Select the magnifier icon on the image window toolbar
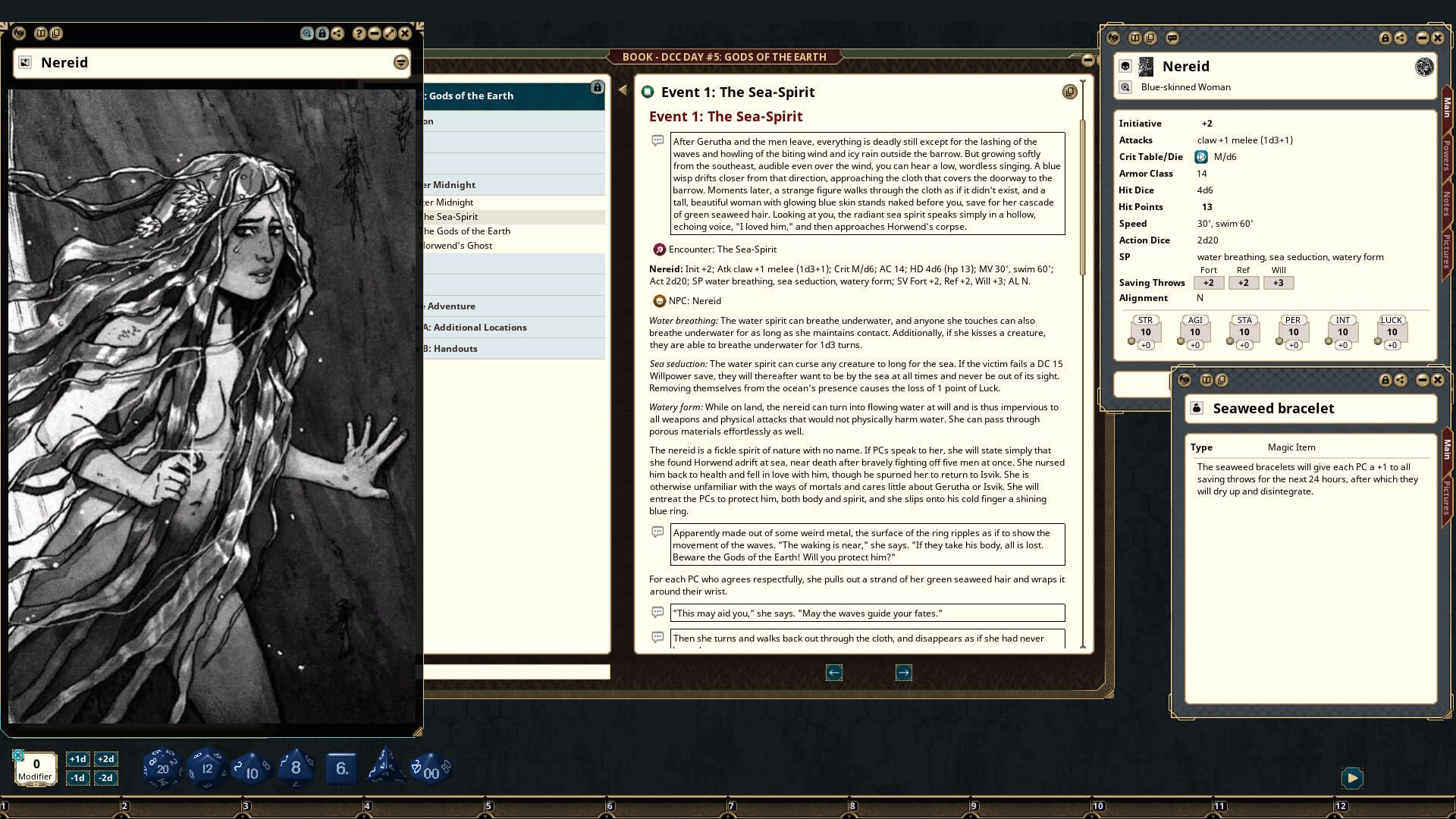 [x=305, y=33]
